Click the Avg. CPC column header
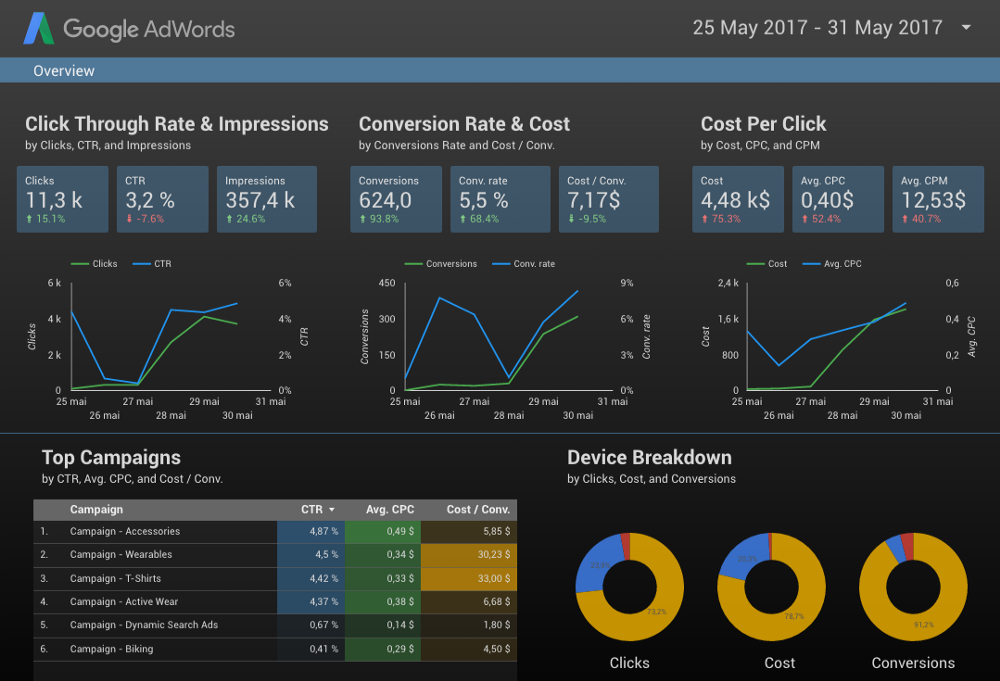 (390, 509)
